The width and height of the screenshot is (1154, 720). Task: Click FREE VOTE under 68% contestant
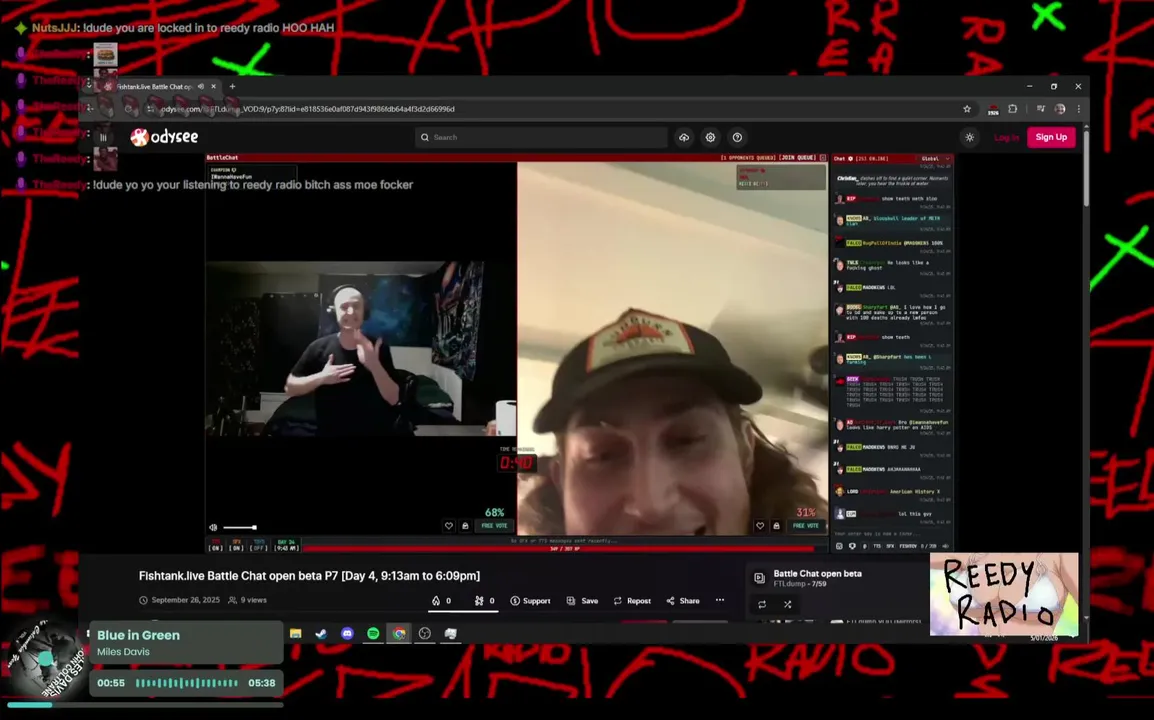click(x=495, y=526)
